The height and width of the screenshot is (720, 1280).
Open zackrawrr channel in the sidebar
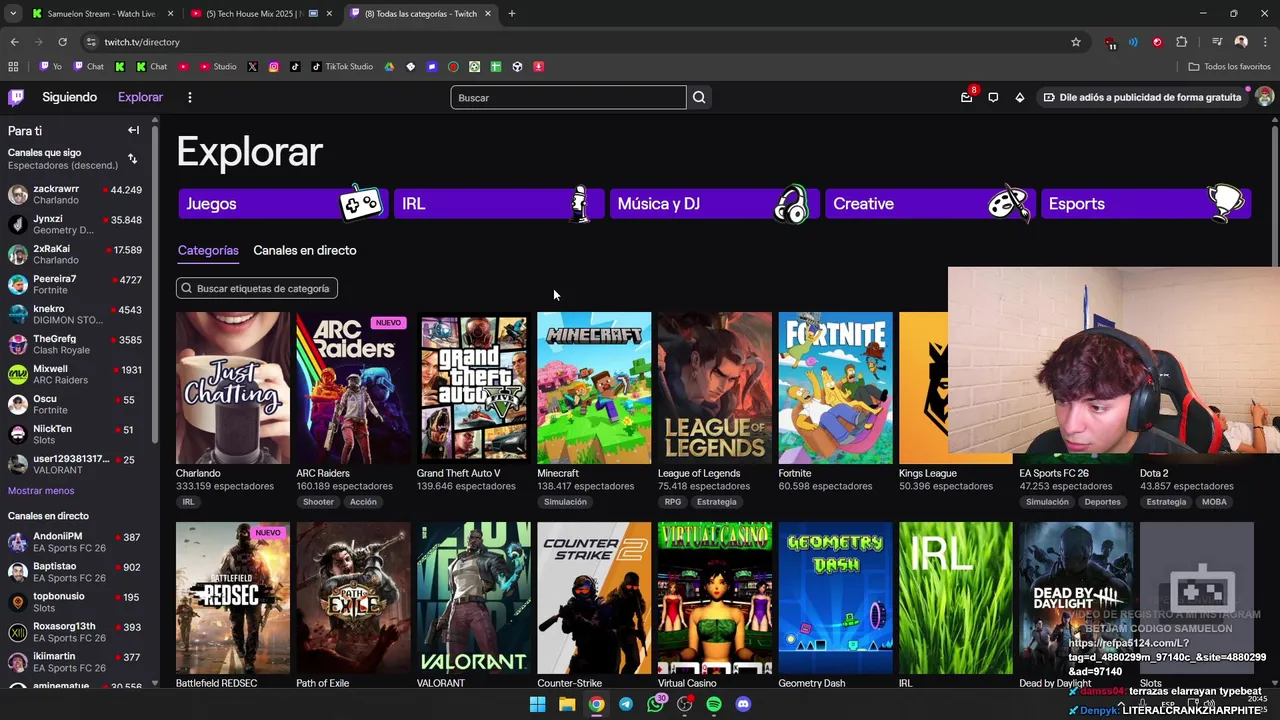76,194
